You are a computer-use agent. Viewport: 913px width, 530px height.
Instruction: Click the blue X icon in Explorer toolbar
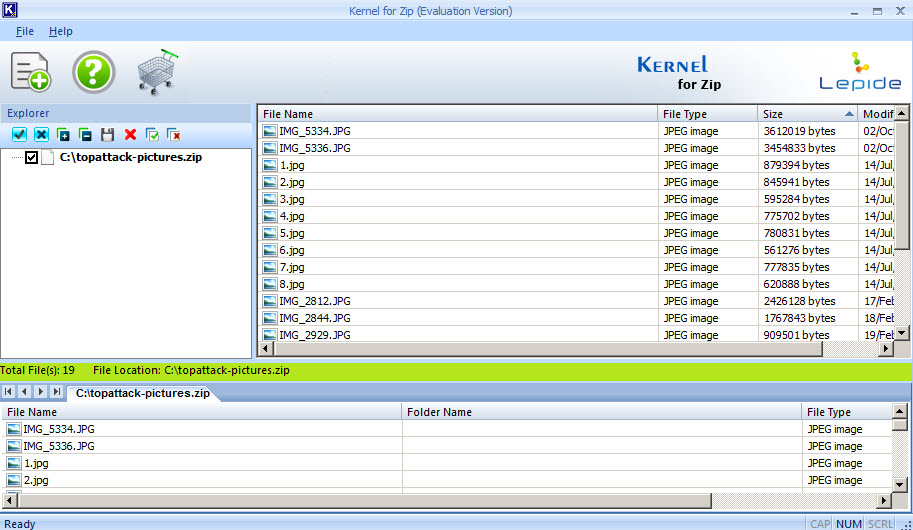(x=41, y=135)
